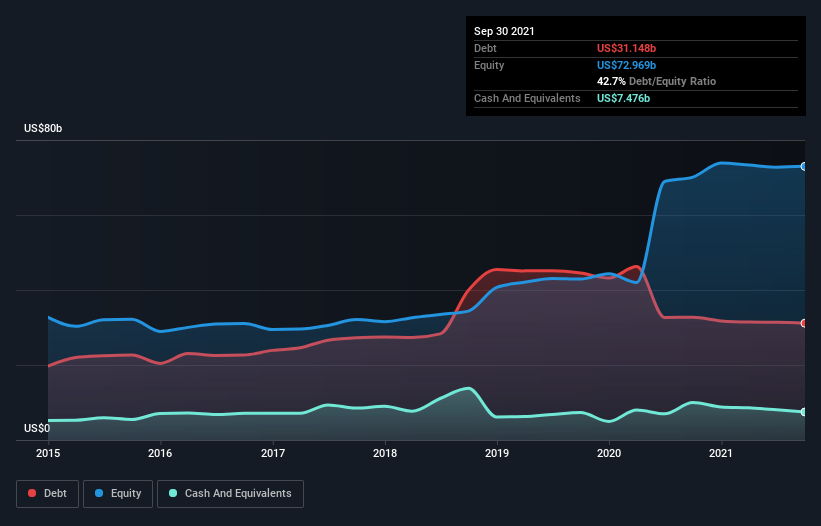The image size is (821, 526).
Task: Click the 2015 x-axis label
Action: click(48, 453)
